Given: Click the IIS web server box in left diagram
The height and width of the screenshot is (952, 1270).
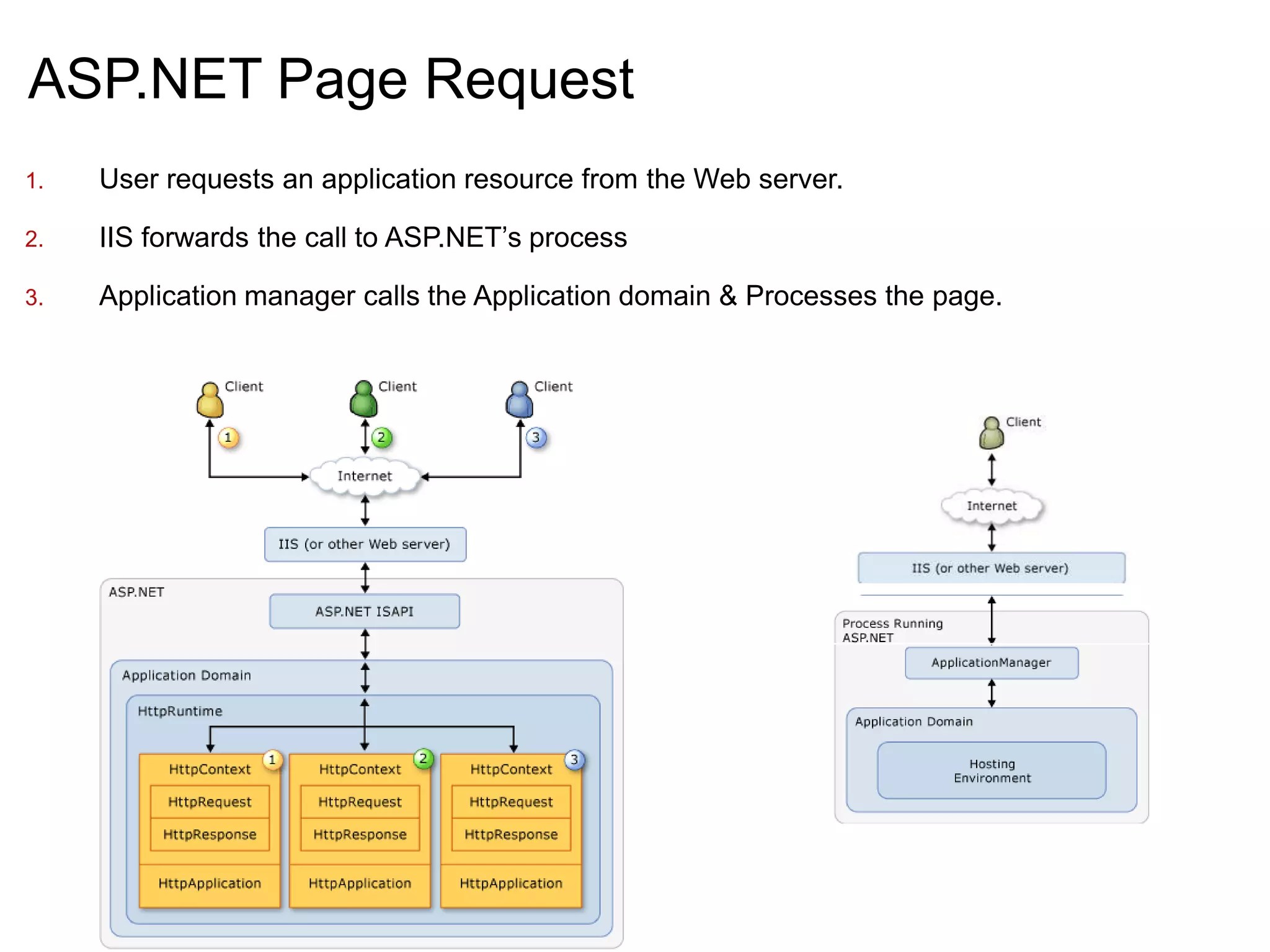Looking at the screenshot, I should pos(365,544).
